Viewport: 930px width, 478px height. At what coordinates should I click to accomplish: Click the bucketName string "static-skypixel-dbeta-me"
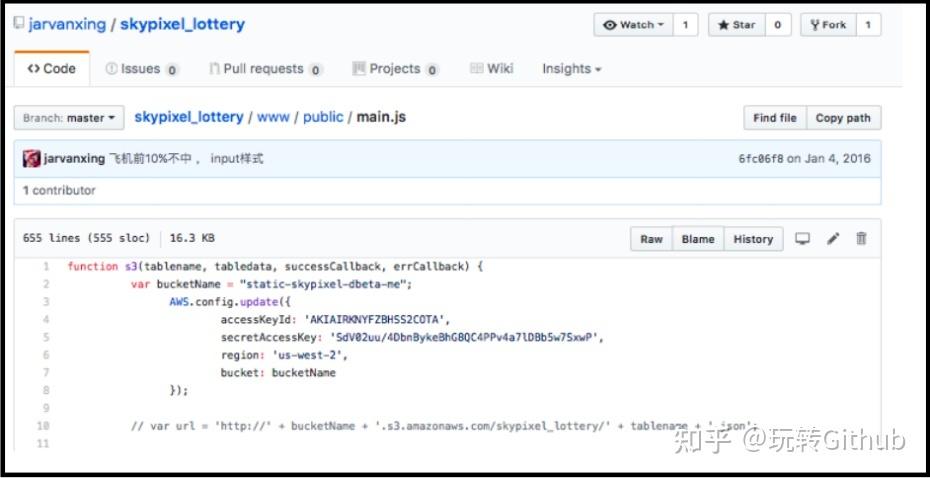pos(323,284)
